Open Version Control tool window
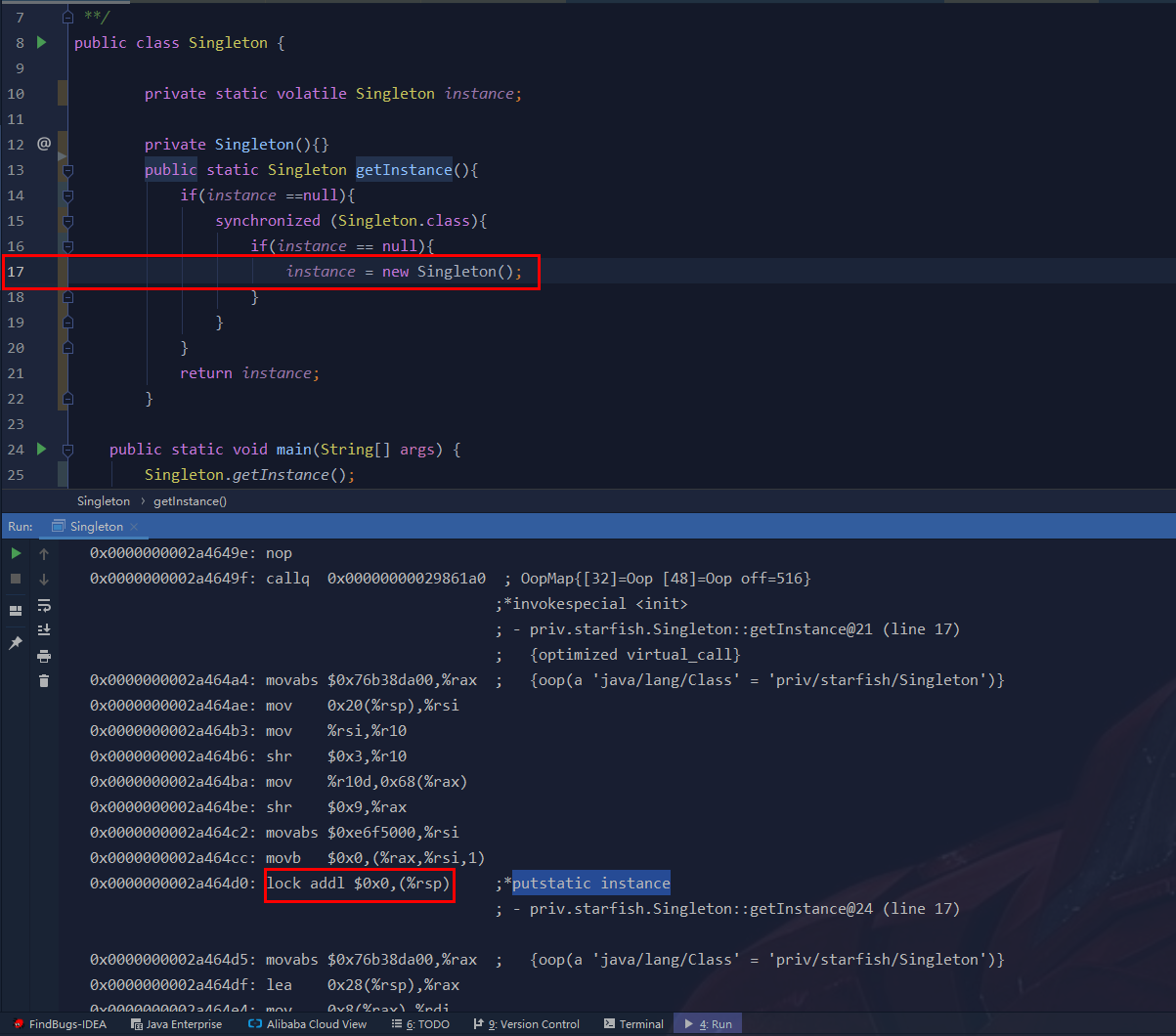Viewport: 1176px width, 1036px height. pos(526,1024)
